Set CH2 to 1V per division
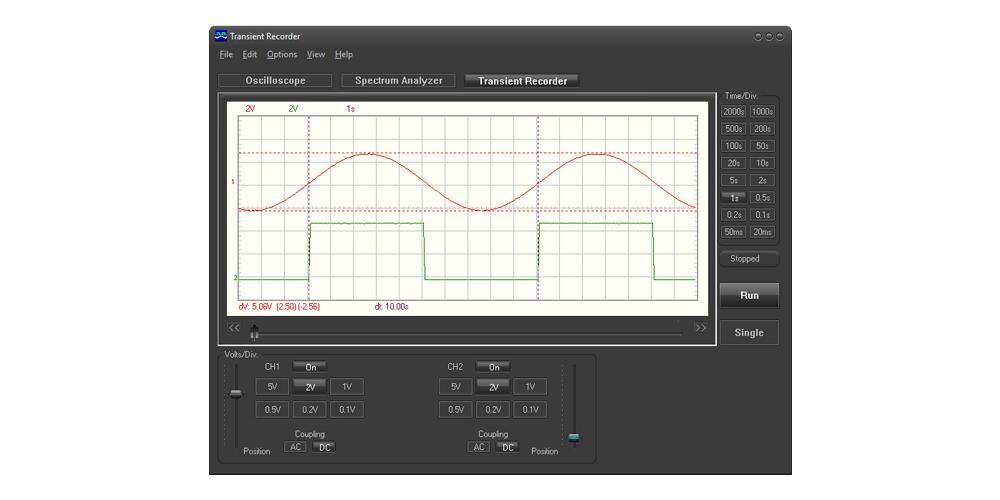Viewport: 1000px width, 500px height. (531, 387)
